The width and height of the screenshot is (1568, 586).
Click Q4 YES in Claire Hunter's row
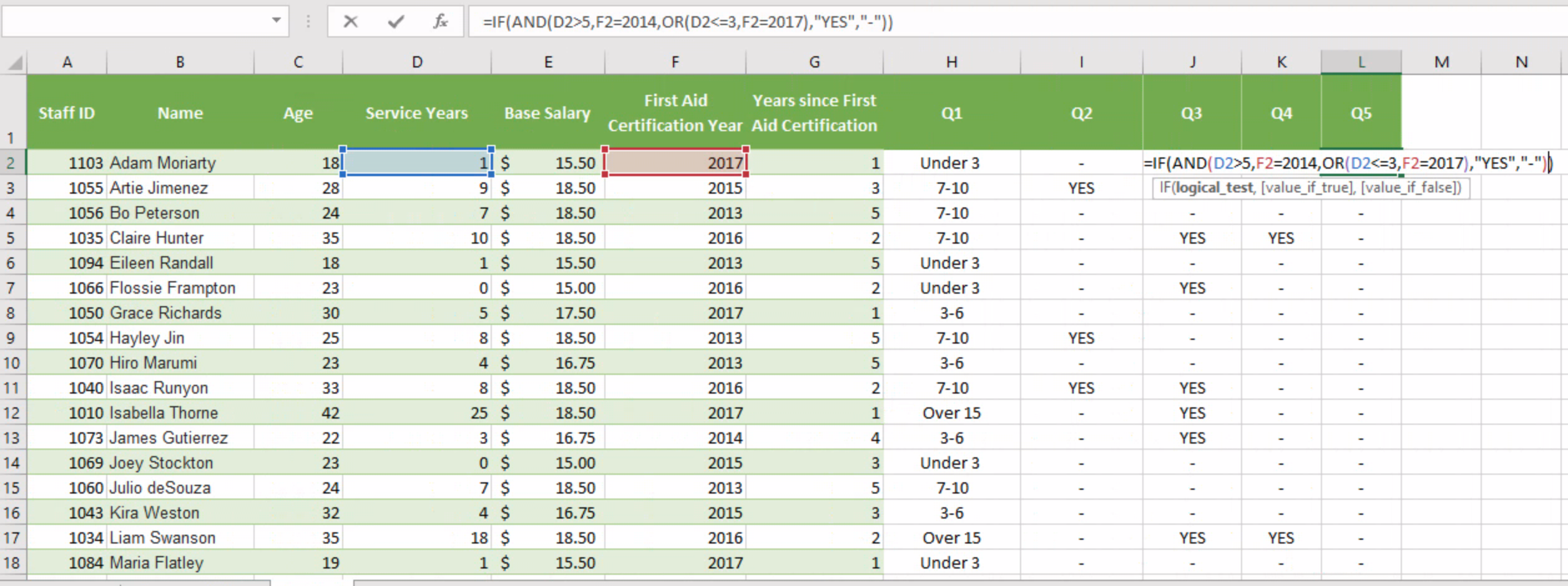1281,238
